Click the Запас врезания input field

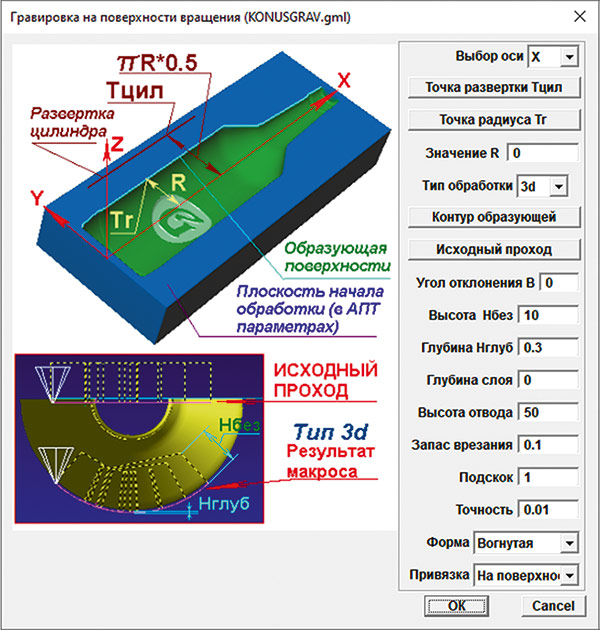click(550, 445)
